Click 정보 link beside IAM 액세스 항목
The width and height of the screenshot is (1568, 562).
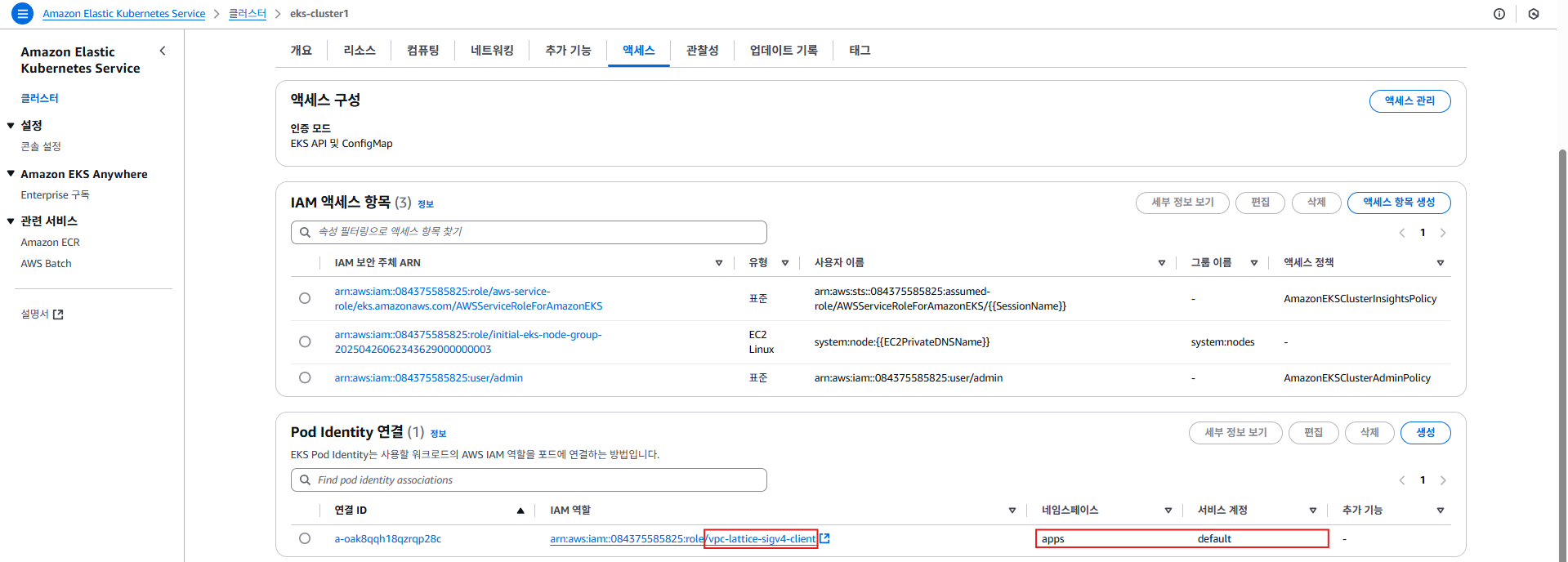426,204
